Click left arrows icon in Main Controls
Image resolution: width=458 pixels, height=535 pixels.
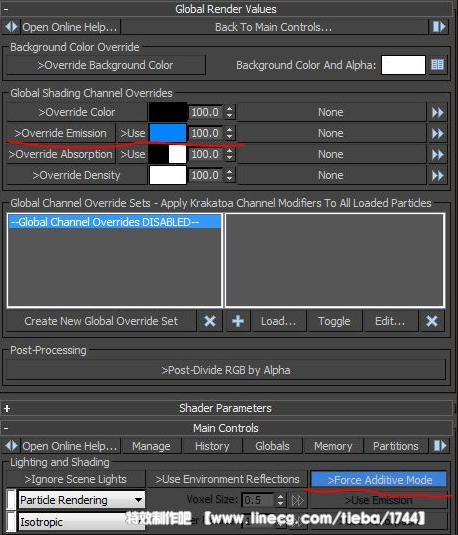point(11,446)
